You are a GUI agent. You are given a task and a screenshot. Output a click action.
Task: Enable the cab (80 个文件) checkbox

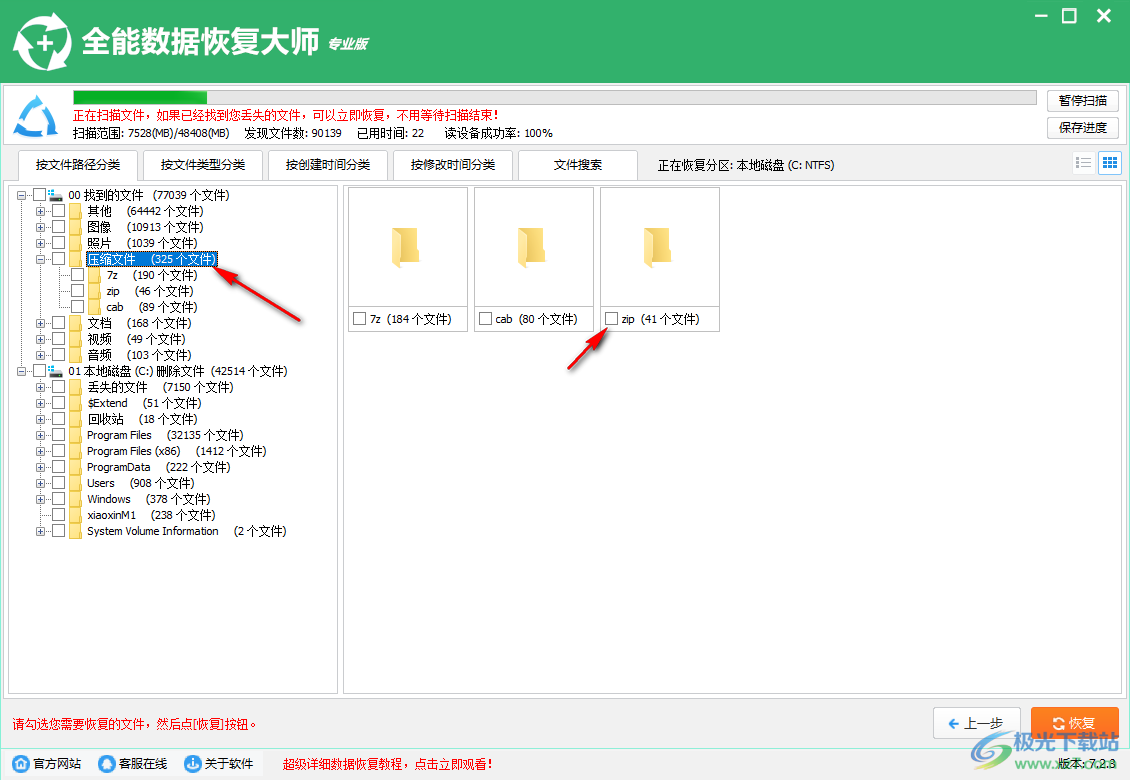click(487, 319)
